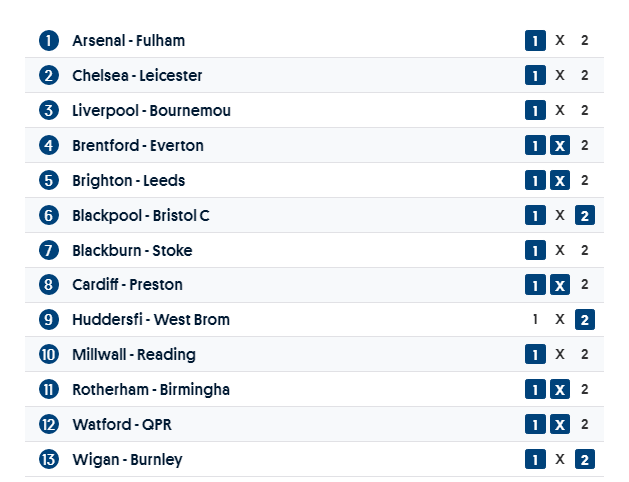629x482 pixels.
Task: Click number 4 badge beside Brentford - Everton
Action: pos(49,146)
